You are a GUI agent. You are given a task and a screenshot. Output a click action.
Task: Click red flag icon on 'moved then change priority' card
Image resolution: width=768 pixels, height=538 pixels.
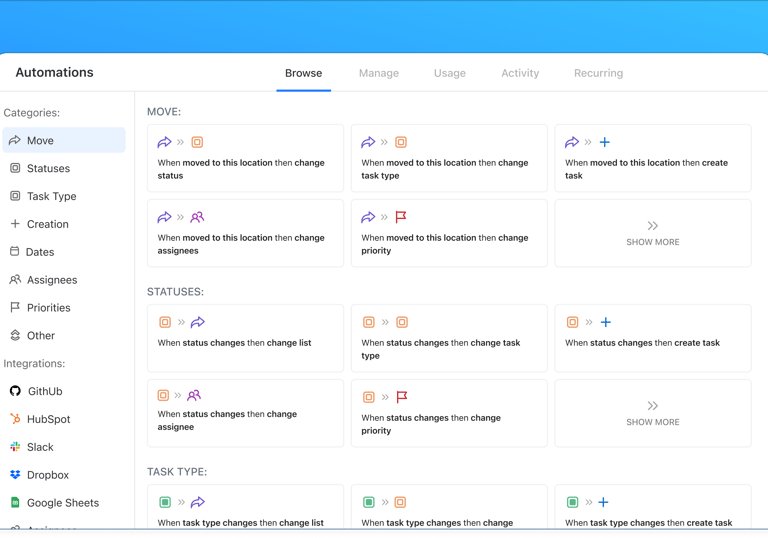click(x=401, y=217)
